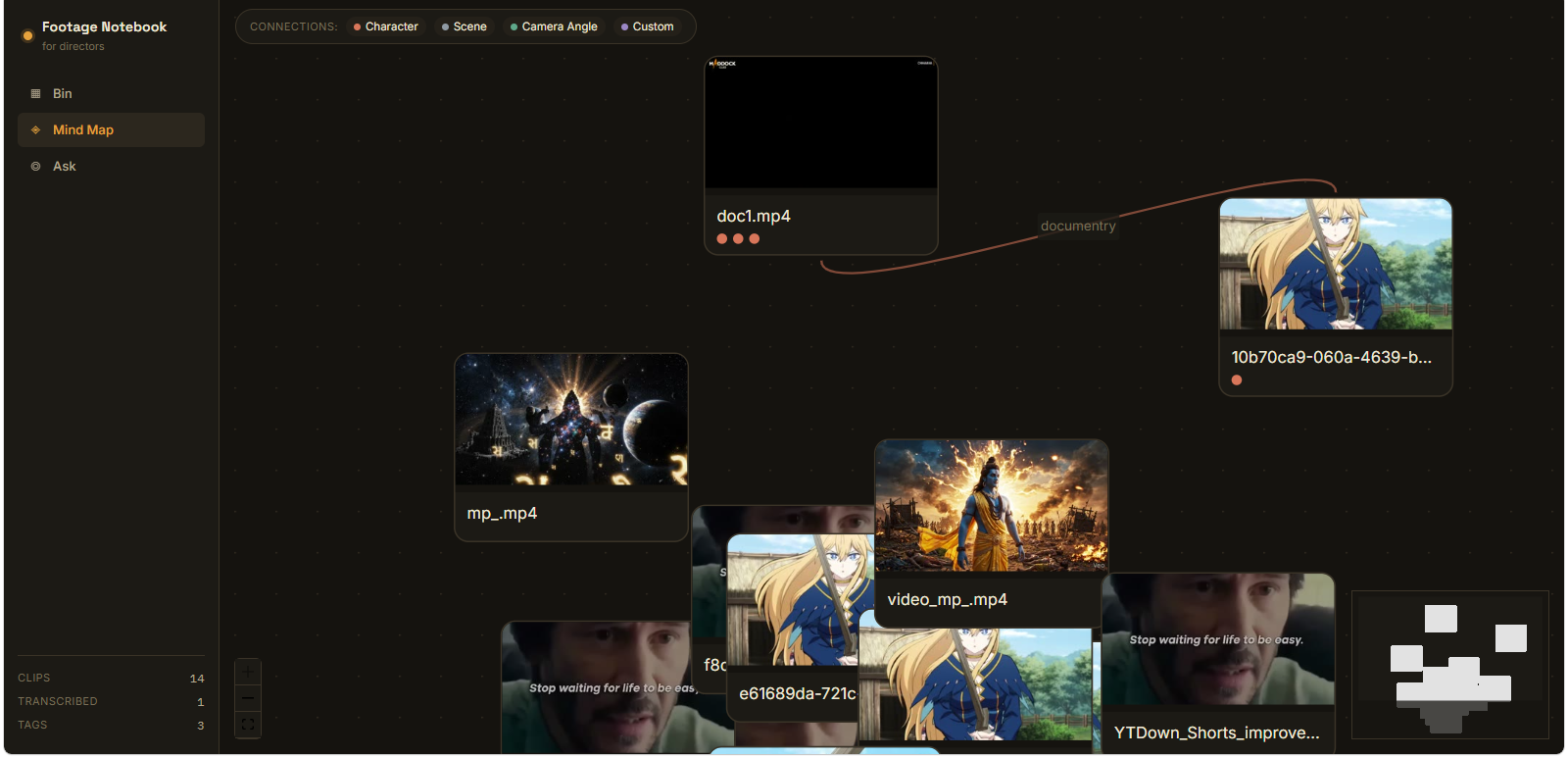Viewport: 1568px width, 757px height.
Task: Click the mp_.mp4 file name
Action: point(502,513)
